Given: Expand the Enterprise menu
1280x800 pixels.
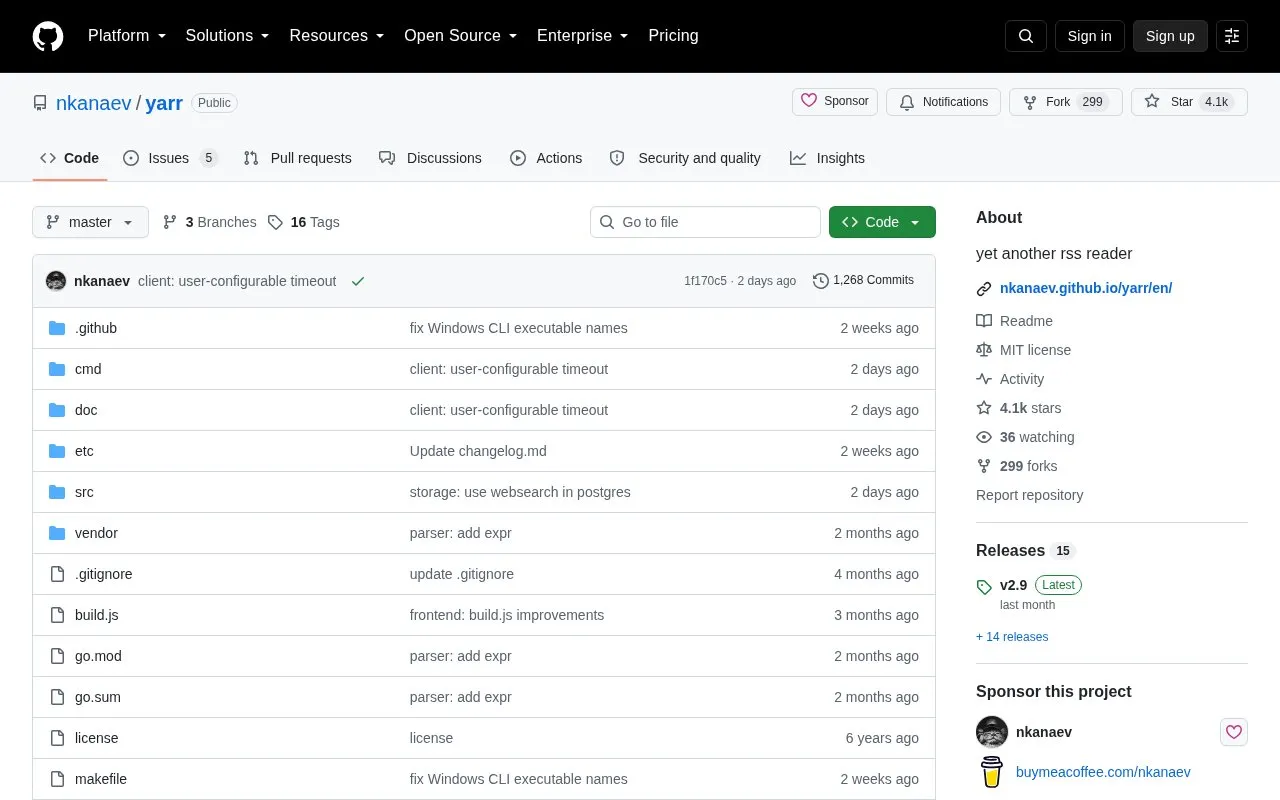Looking at the screenshot, I should (583, 36).
